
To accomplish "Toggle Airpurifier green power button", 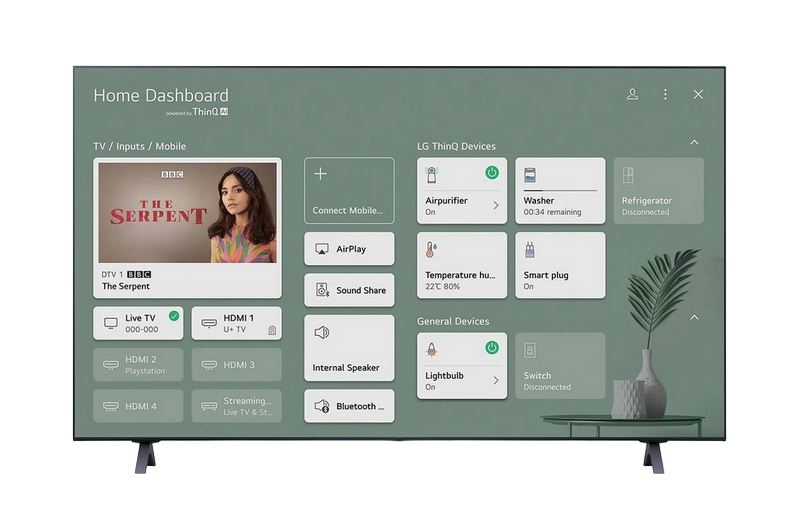I will [x=492, y=173].
